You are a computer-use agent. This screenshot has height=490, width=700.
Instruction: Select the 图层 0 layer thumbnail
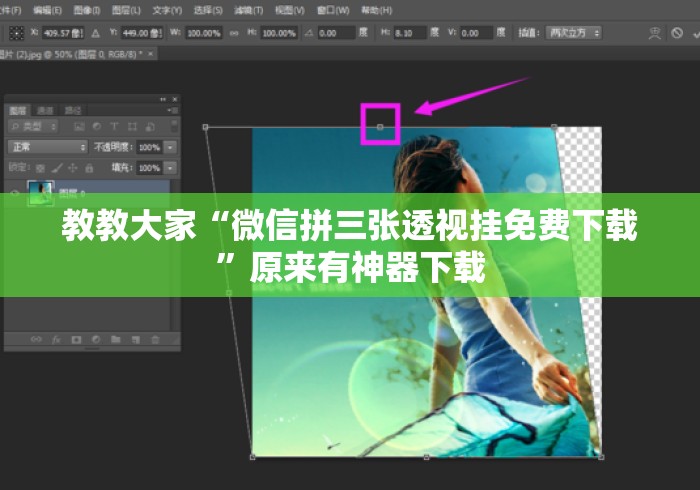pyautogui.click(x=41, y=192)
